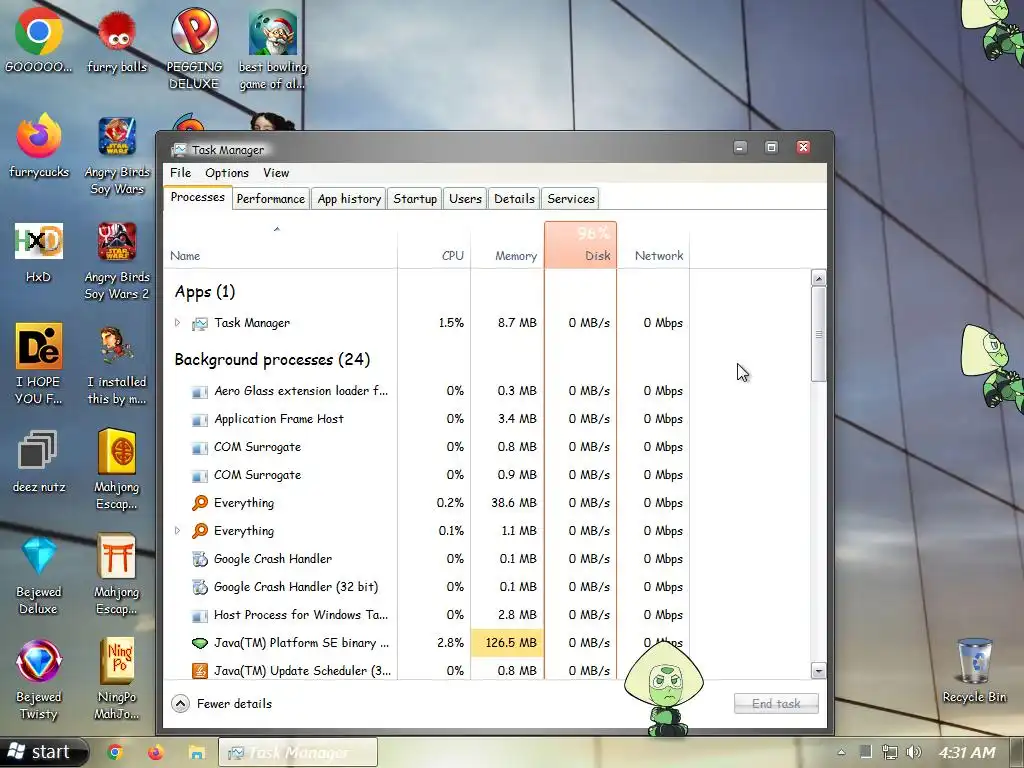1024x768 pixels.
Task: Click the Task Manager taskbar button
Action: tap(298, 752)
